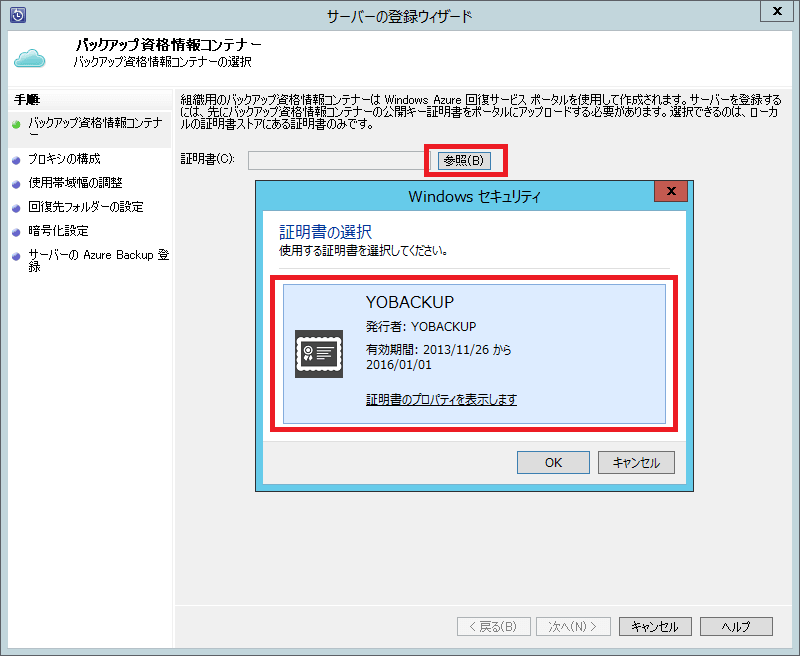Open 証明書のプロパティを表示します link
This screenshot has width=800, height=656.
coord(440,398)
